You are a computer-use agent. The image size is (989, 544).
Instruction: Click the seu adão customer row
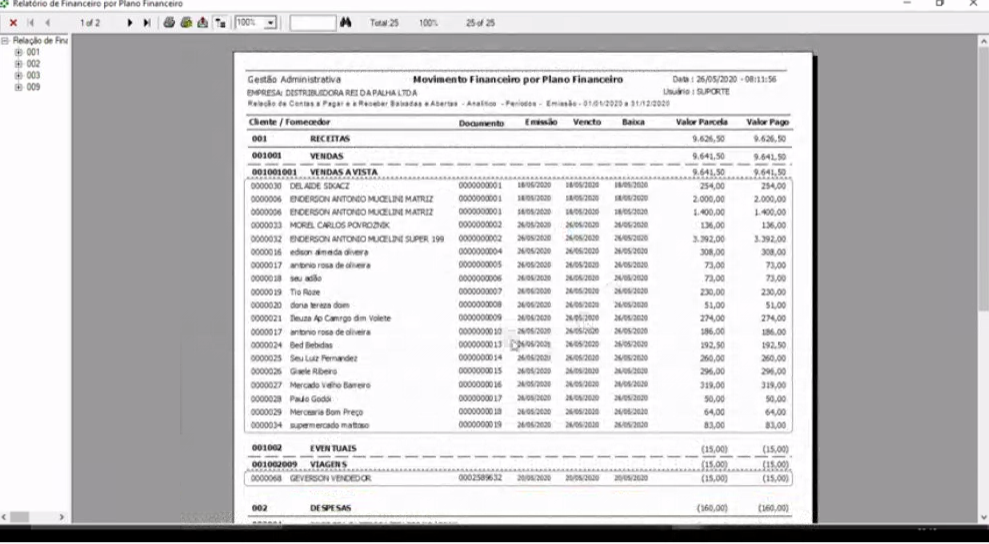(x=518, y=278)
